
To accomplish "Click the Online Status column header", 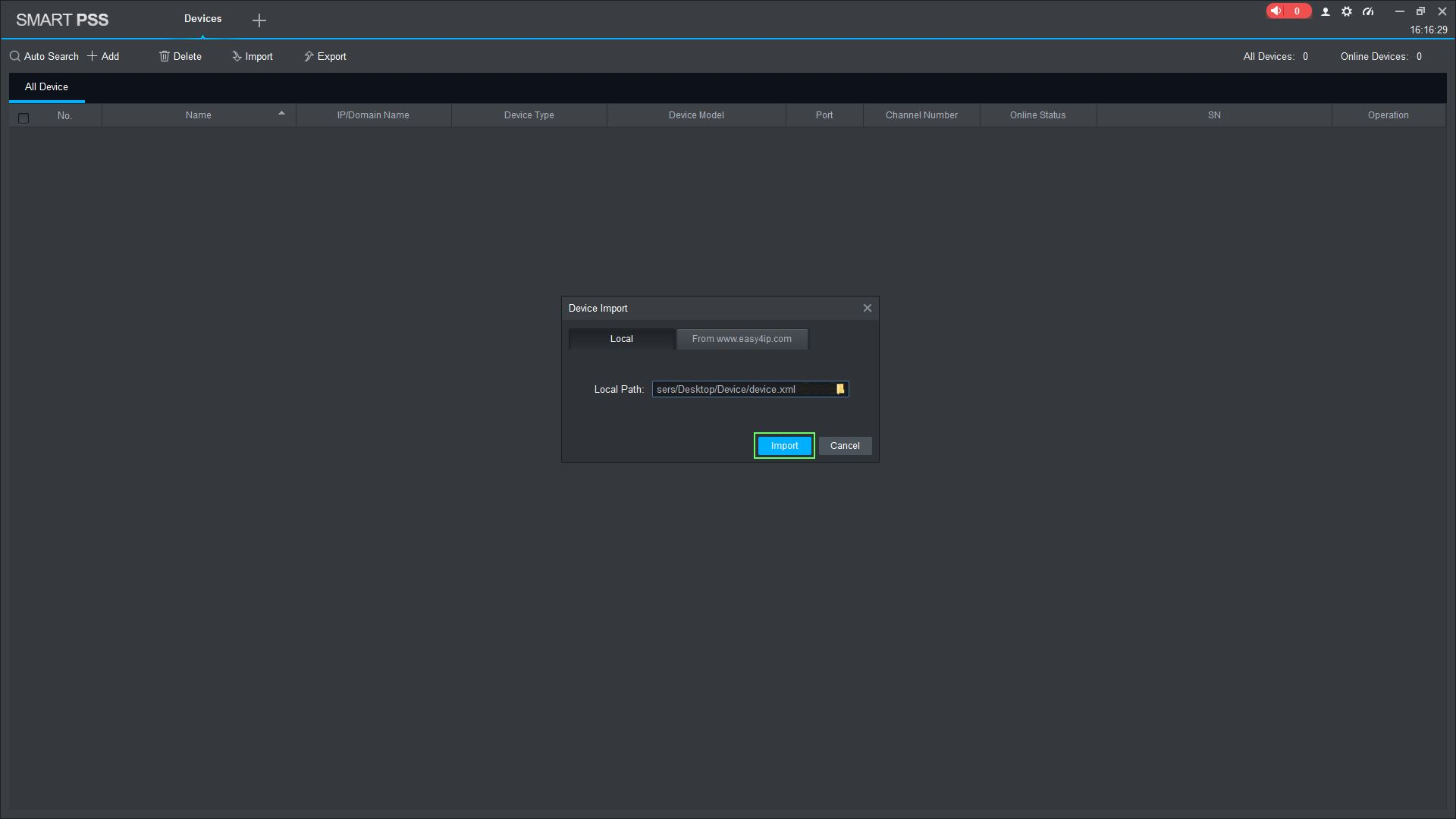I will pos(1038,115).
